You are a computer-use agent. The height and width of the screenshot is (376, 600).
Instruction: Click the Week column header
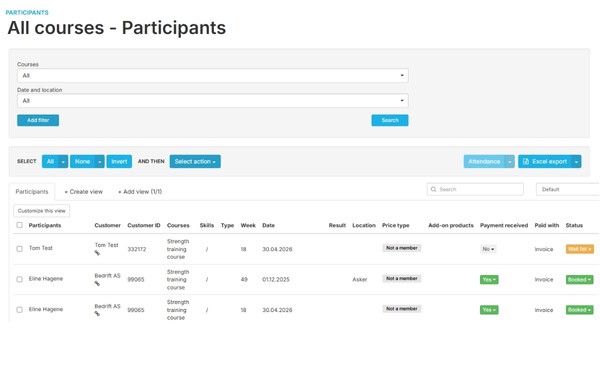click(248, 225)
